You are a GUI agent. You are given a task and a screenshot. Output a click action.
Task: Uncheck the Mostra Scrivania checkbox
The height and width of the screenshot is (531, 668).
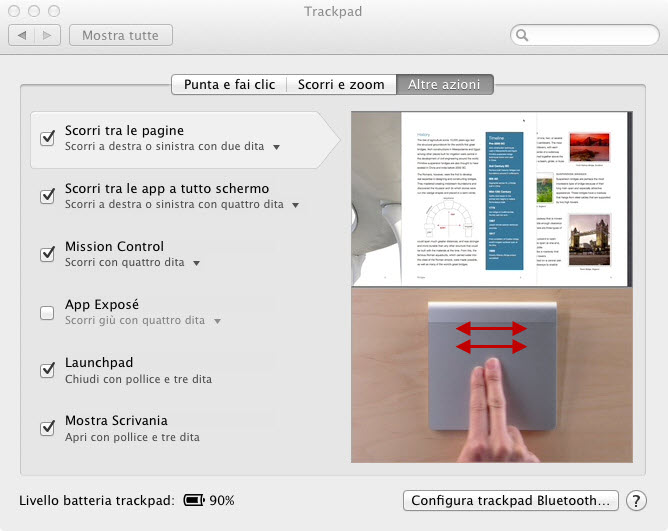click(x=47, y=428)
